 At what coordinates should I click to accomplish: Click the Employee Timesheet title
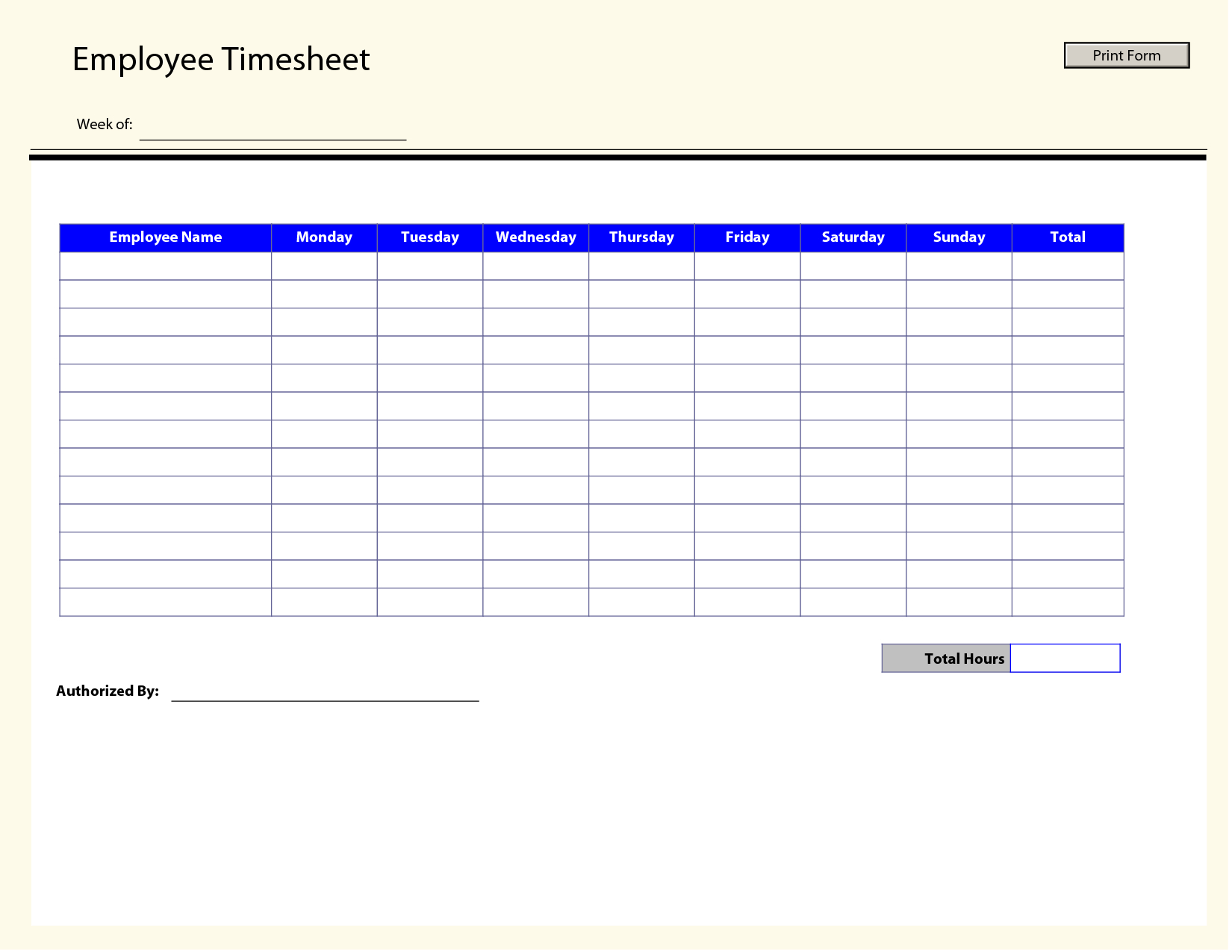(220, 58)
